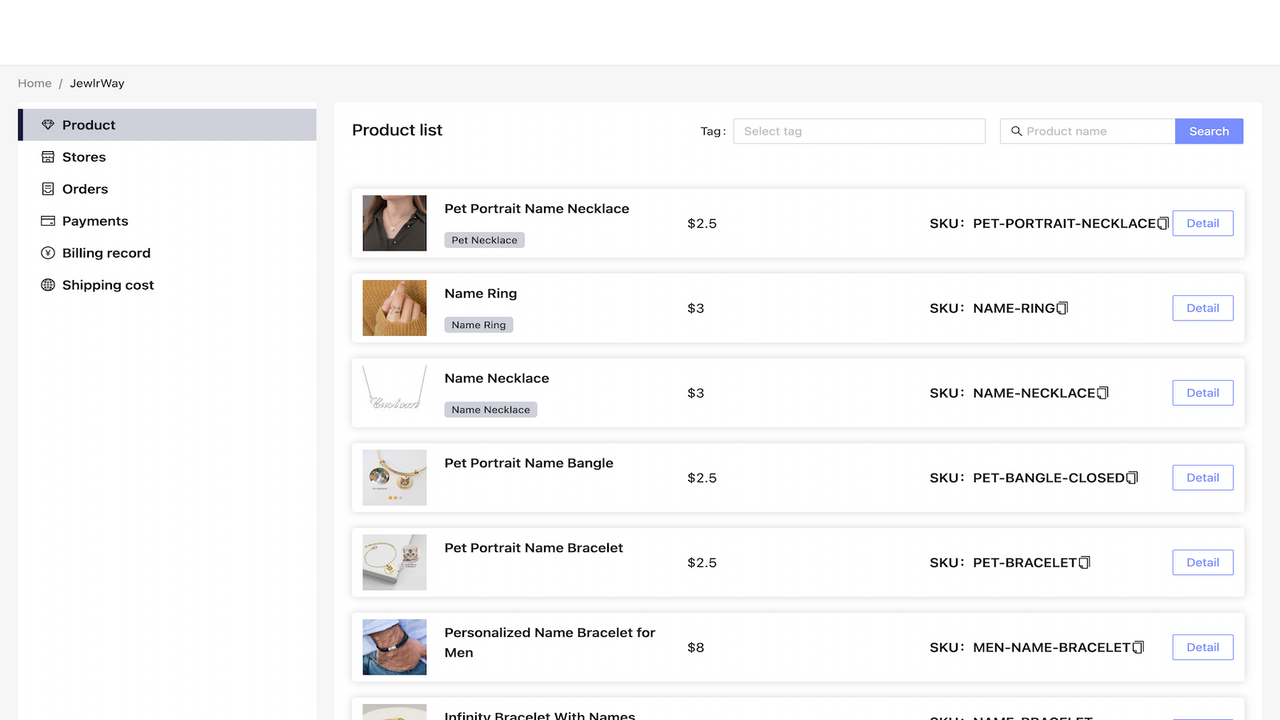Open Detail for Pet Portrait Name Bangle
The height and width of the screenshot is (720, 1280).
click(x=1202, y=477)
